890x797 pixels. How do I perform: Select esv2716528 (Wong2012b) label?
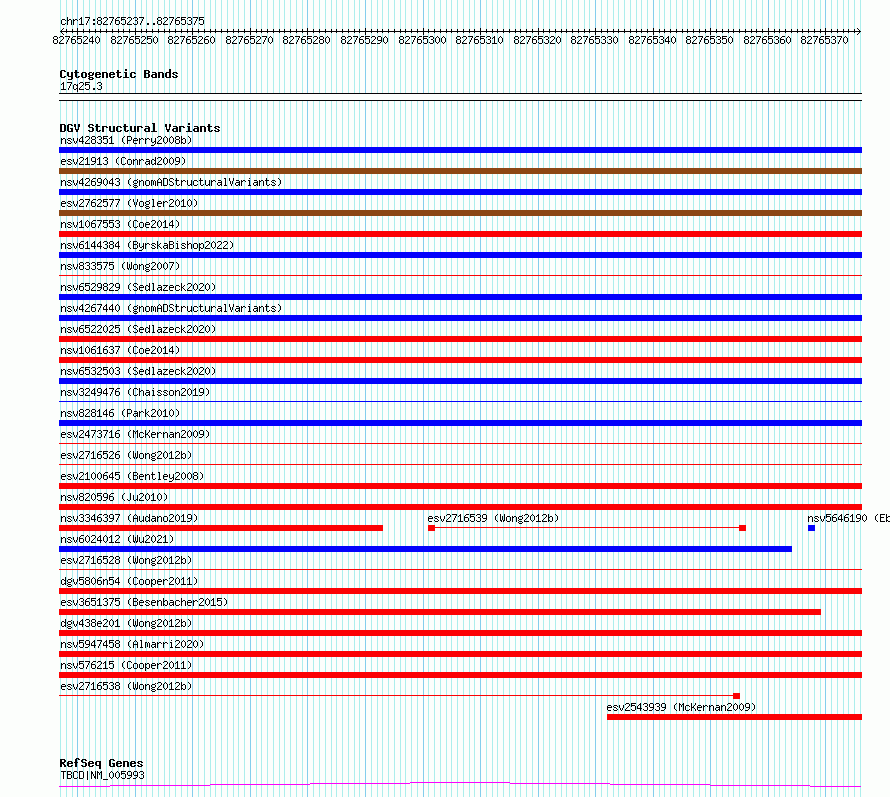pyautogui.click(x=126, y=560)
